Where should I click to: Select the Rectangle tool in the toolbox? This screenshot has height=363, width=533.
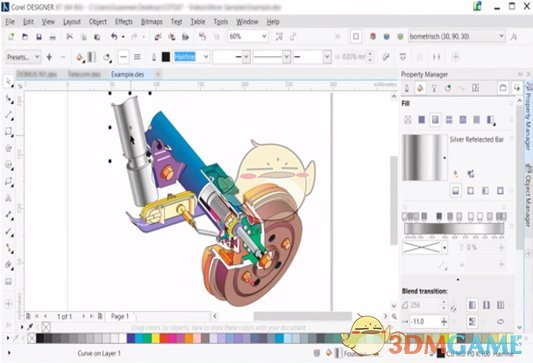pyautogui.click(x=9, y=132)
